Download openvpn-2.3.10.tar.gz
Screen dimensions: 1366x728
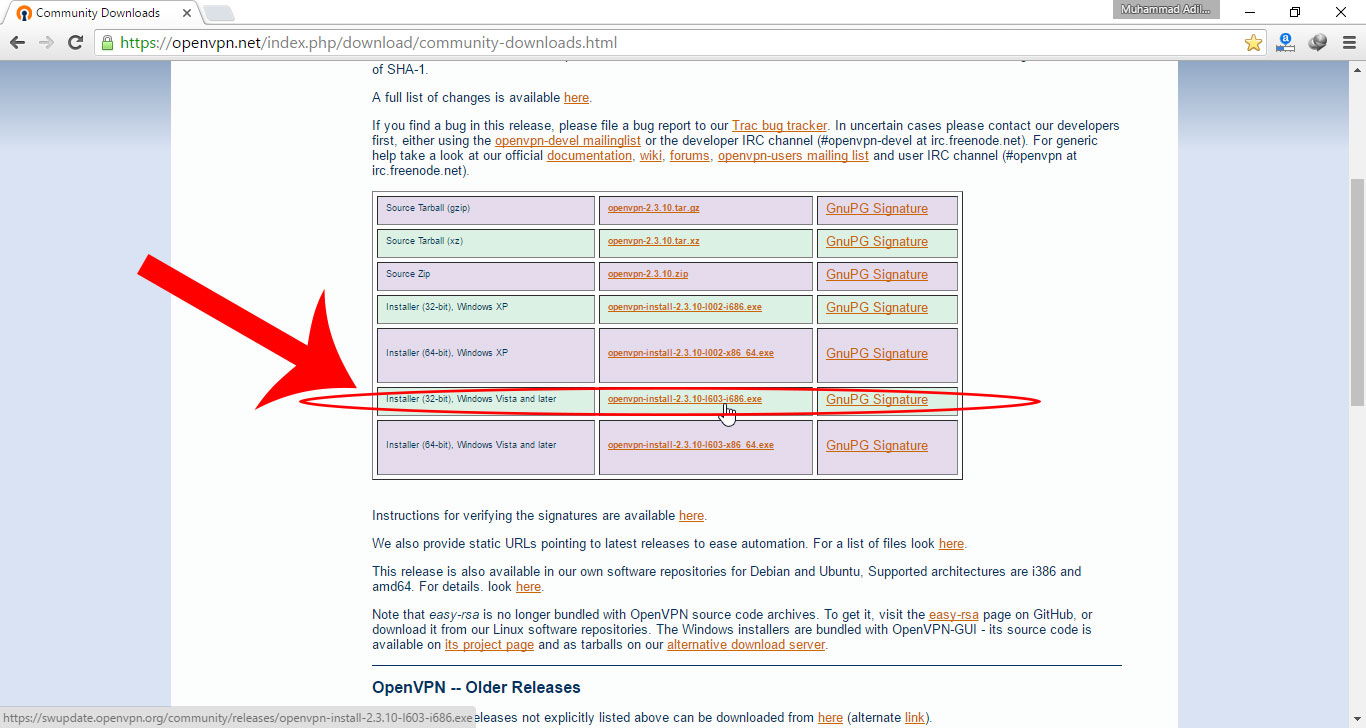pos(653,209)
